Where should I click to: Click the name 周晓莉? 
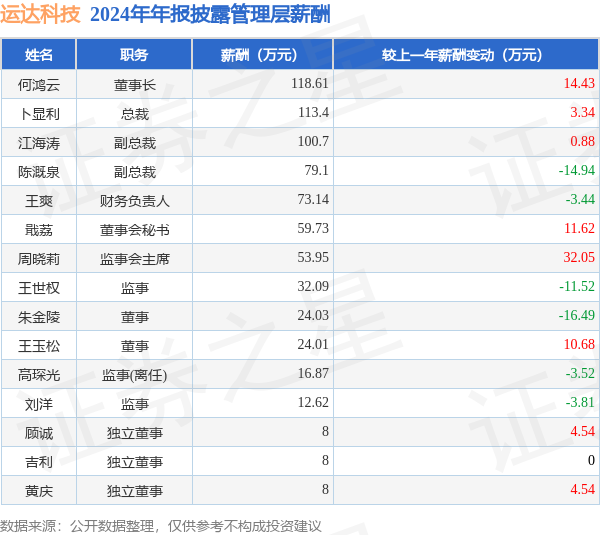39,259
